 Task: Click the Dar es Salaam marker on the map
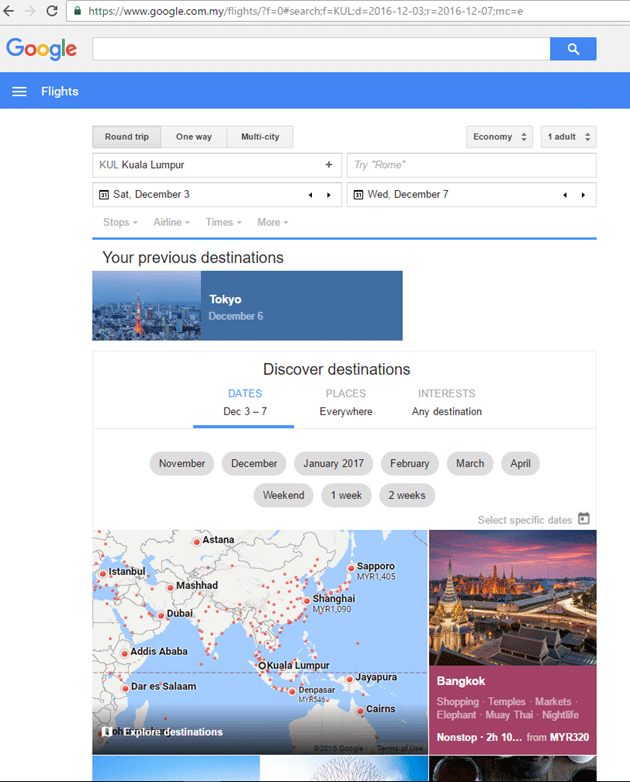(x=125, y=688)
